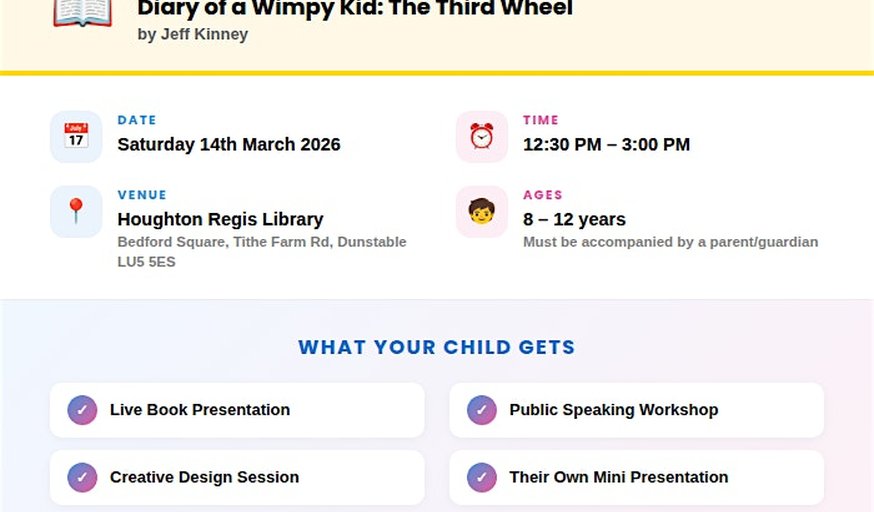874x512 pixels.
Task: Click the Houghton Regis Library venue name
Action: (x=220, y=219)
